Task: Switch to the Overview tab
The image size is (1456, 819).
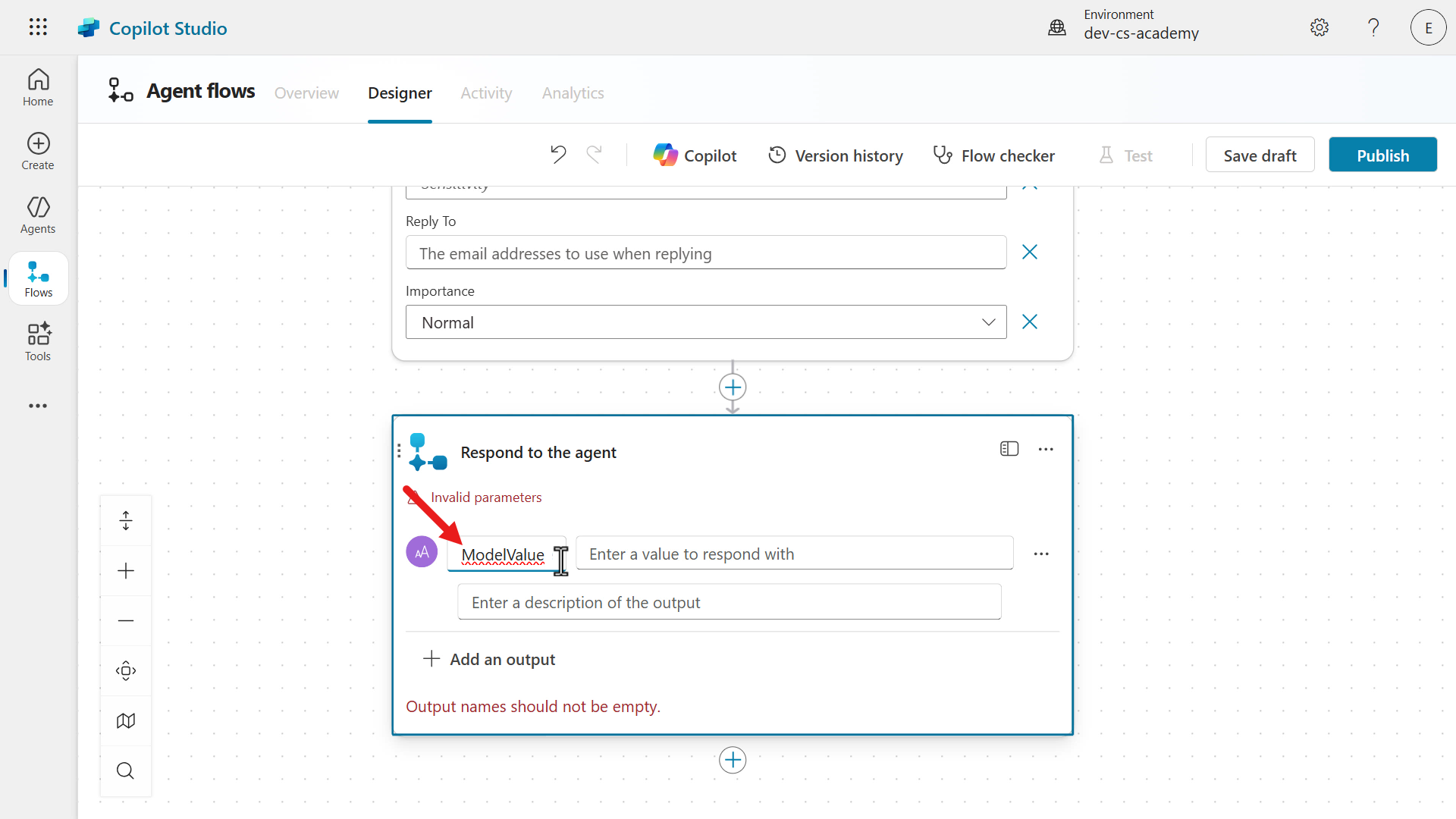Action: 306,93
